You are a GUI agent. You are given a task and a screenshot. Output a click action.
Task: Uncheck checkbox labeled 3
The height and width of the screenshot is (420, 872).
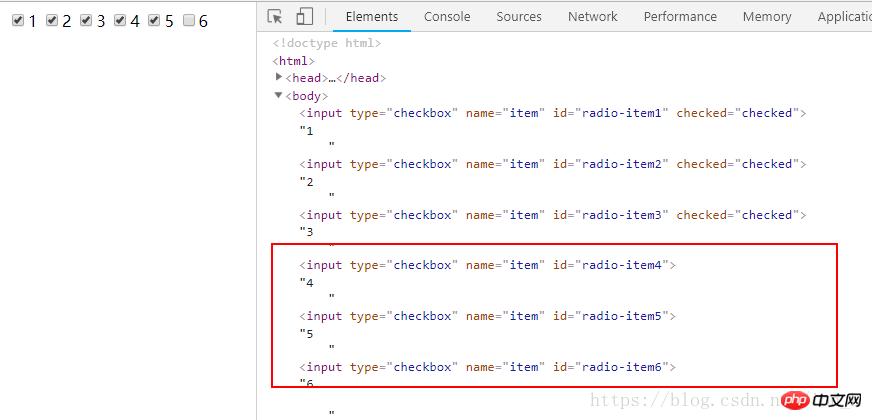coord(86,21)
